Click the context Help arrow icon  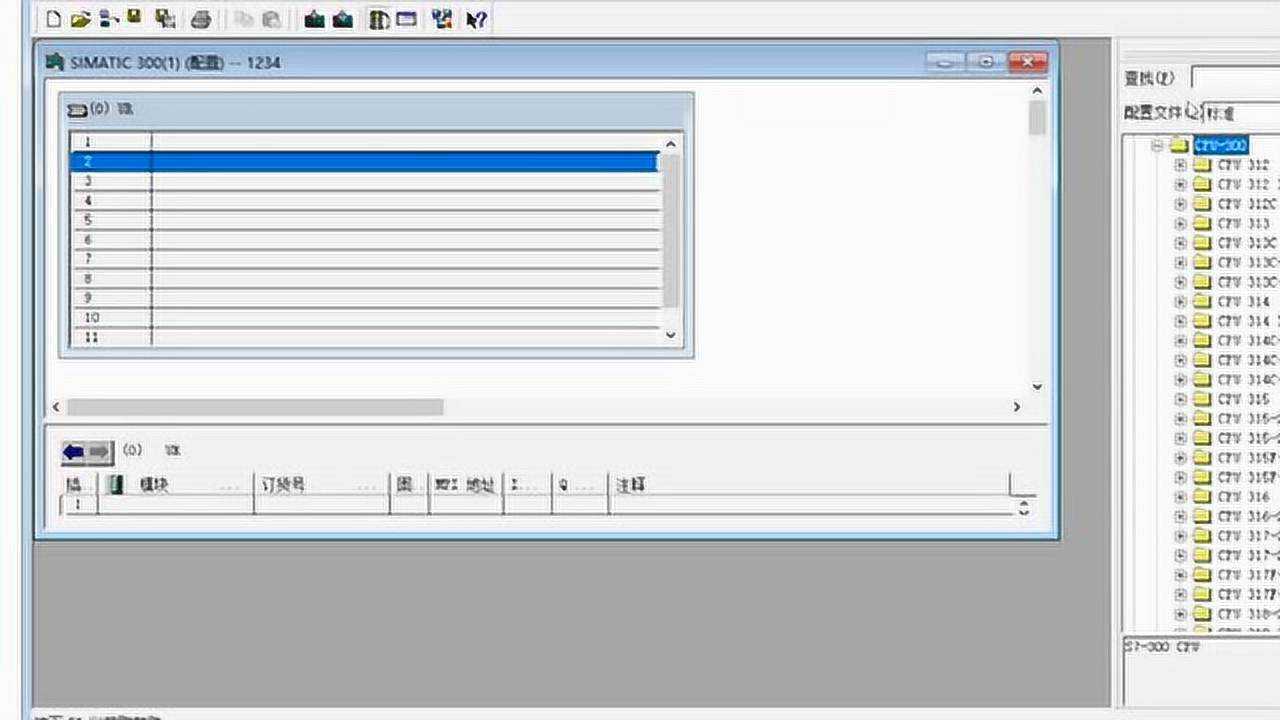(476, 18)
